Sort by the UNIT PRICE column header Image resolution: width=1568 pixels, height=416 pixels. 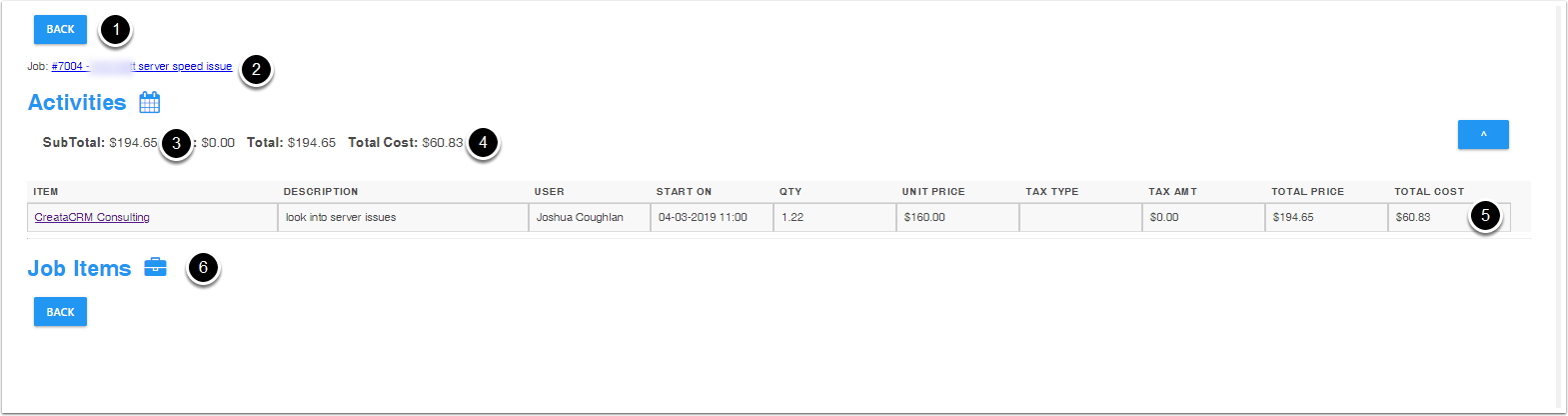(x=933, y=191)
